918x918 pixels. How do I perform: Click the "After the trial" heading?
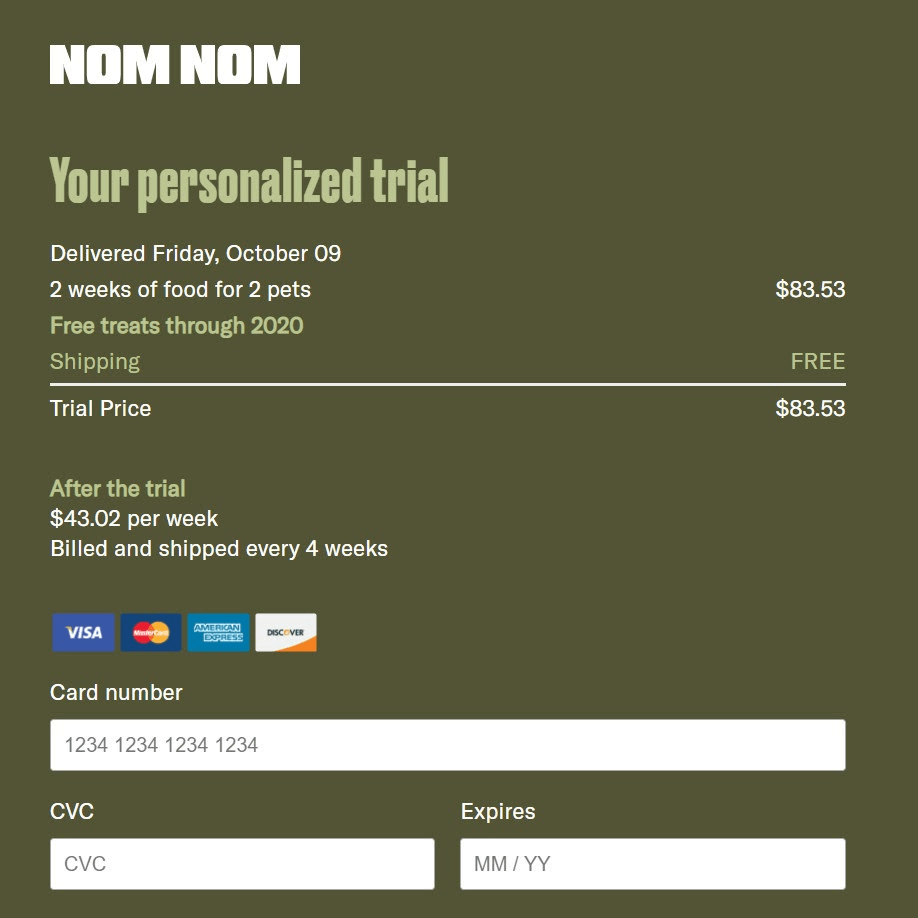[118, 488]
